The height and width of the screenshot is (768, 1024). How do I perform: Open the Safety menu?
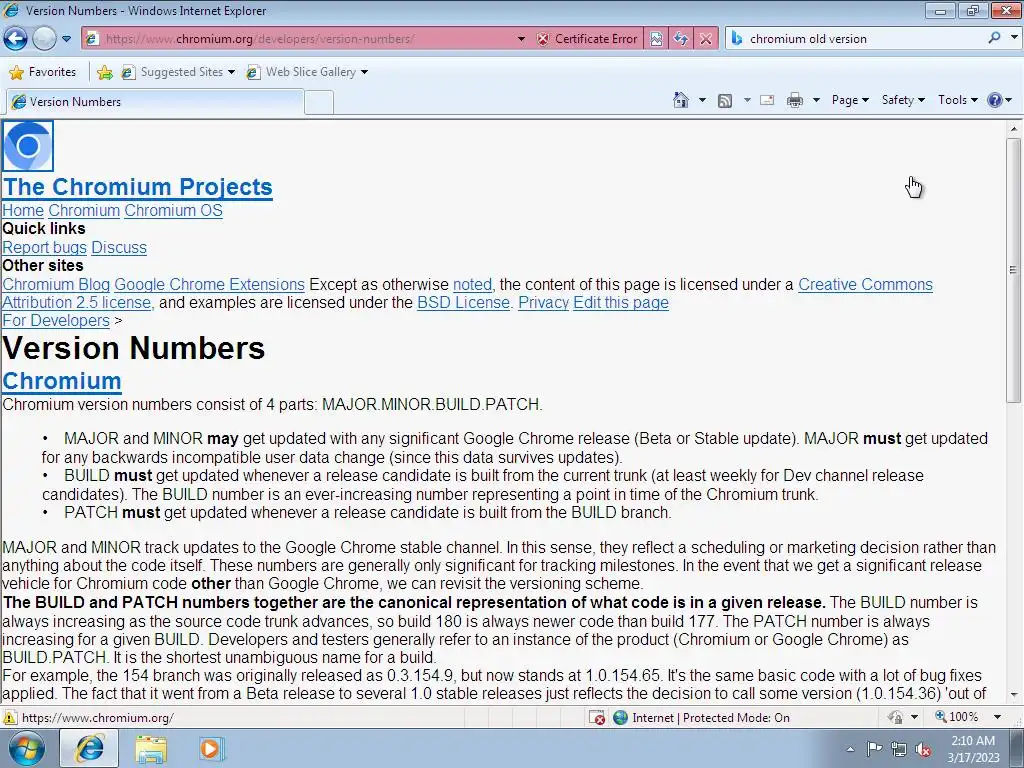[903, 100]
